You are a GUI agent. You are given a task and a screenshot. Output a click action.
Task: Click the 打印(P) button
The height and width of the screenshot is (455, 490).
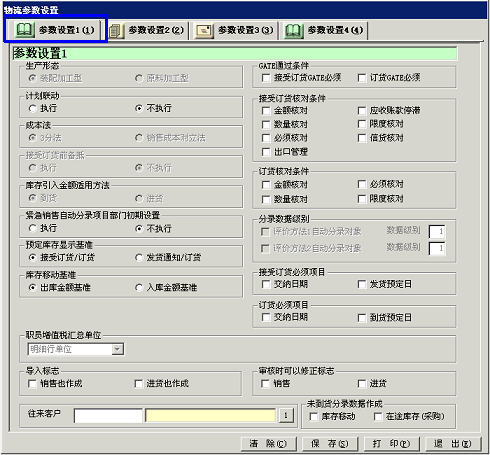(x=391, y=444)
